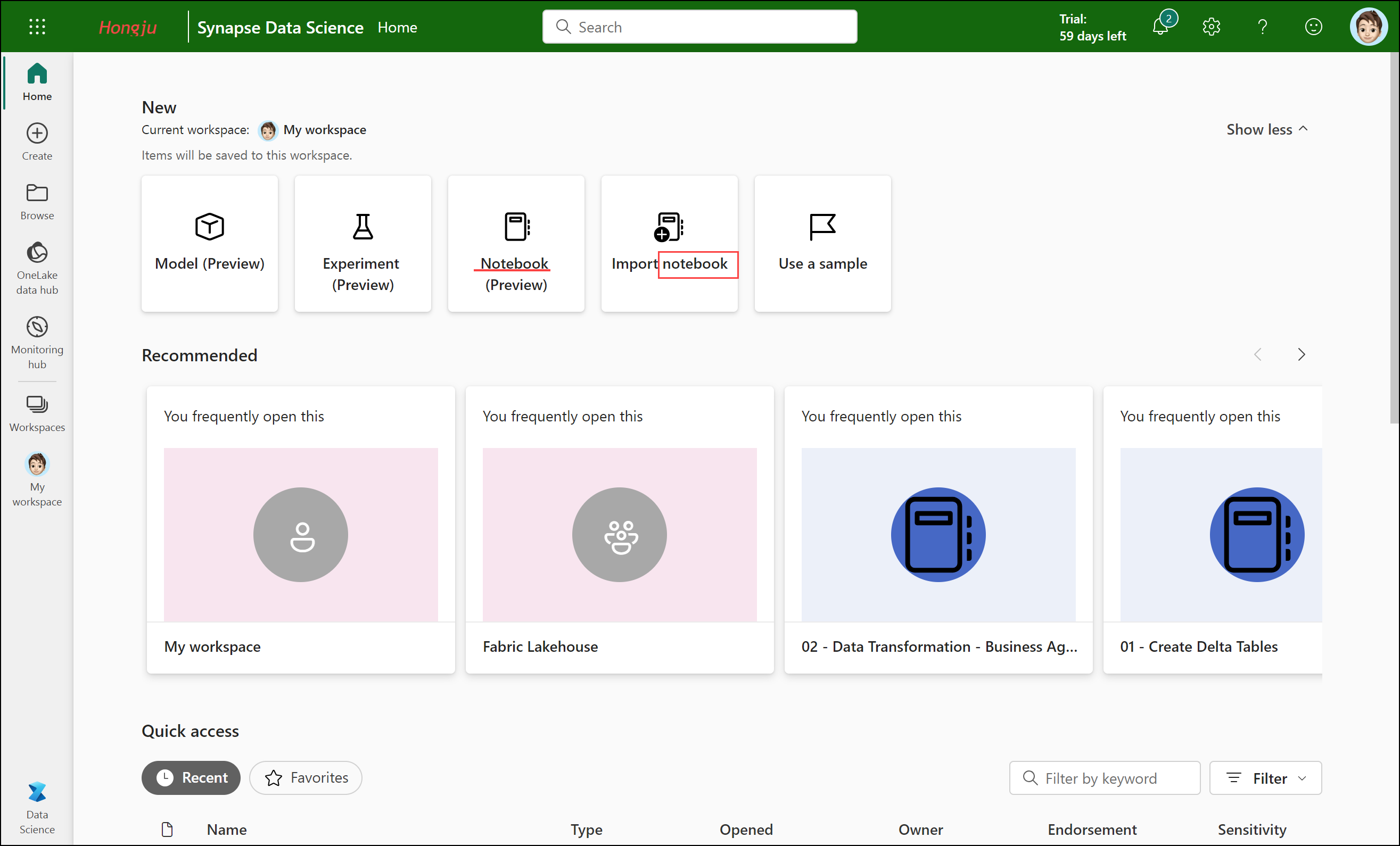Open the Filter dropdown
The width and height of the screenshot is (1400, 846).
click(x=1266, y=778)
